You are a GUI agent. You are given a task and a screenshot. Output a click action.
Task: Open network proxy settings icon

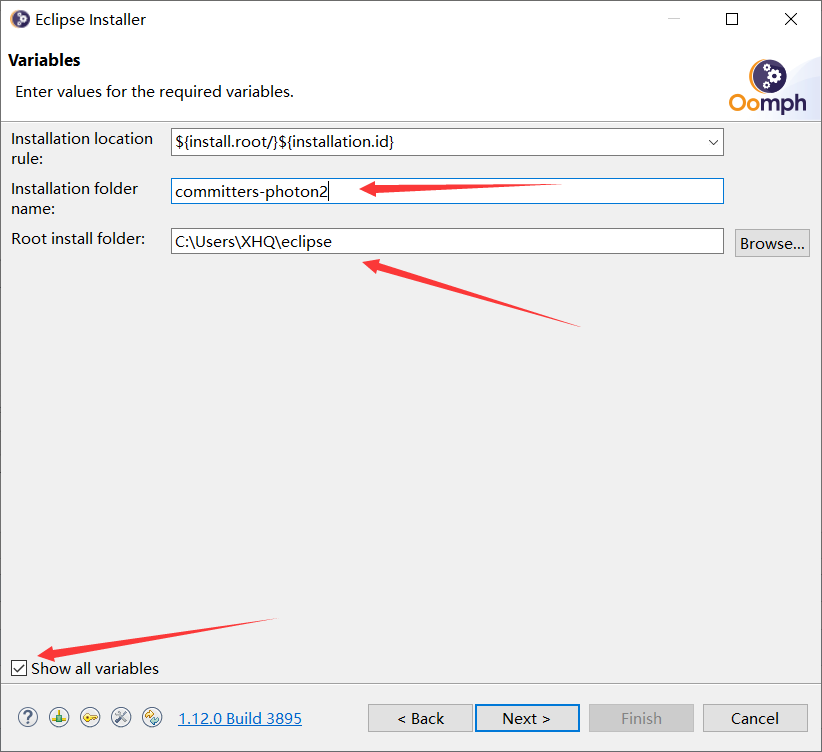[59, 717]
